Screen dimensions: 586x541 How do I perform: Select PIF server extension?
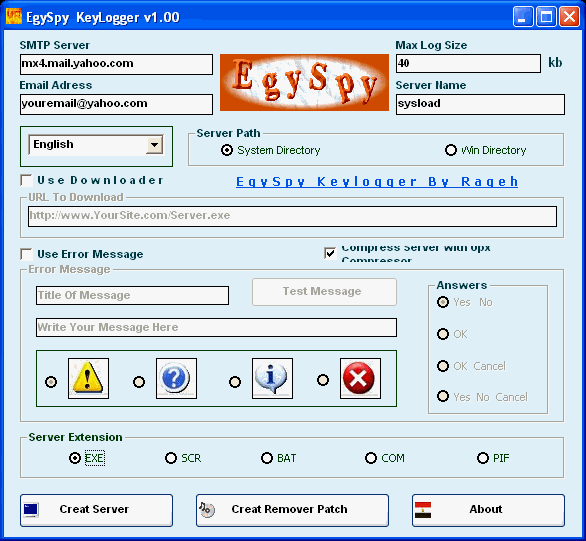tap(482, 458)
